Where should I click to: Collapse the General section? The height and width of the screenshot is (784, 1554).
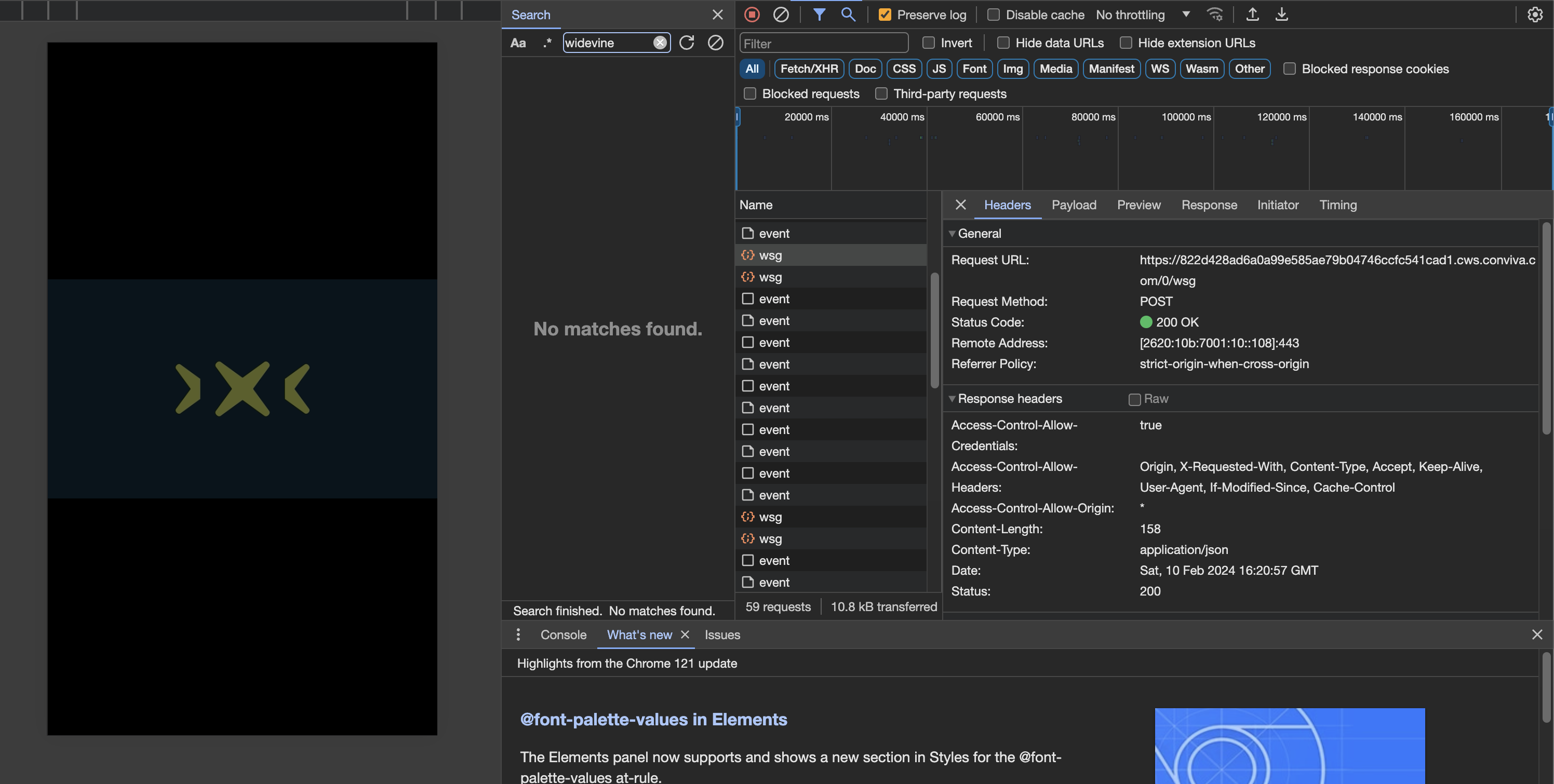pyautogui.click(x=952, y=234)
